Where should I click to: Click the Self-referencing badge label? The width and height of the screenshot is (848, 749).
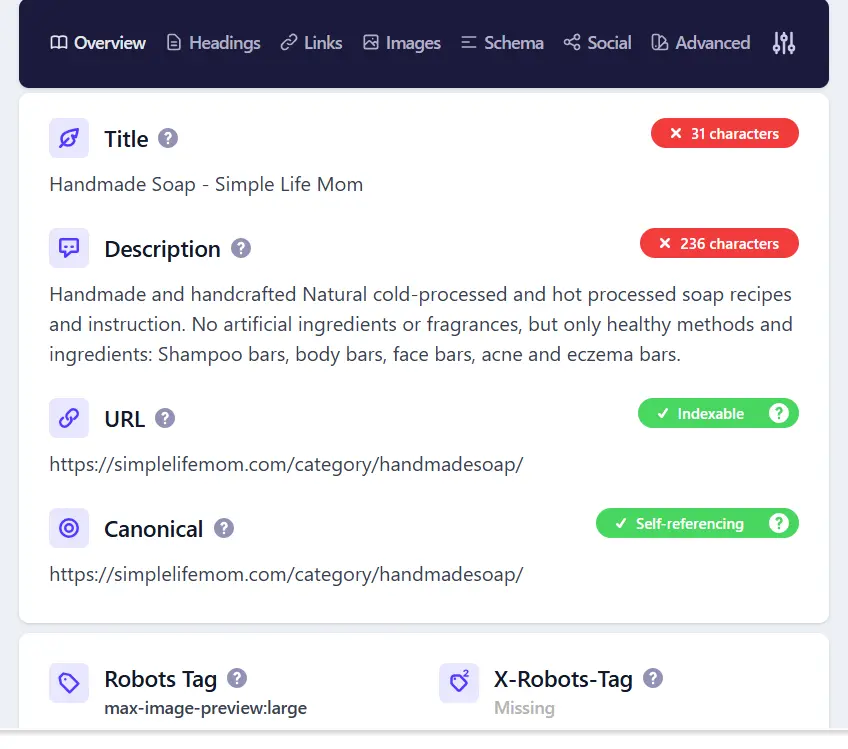point(690,523)
